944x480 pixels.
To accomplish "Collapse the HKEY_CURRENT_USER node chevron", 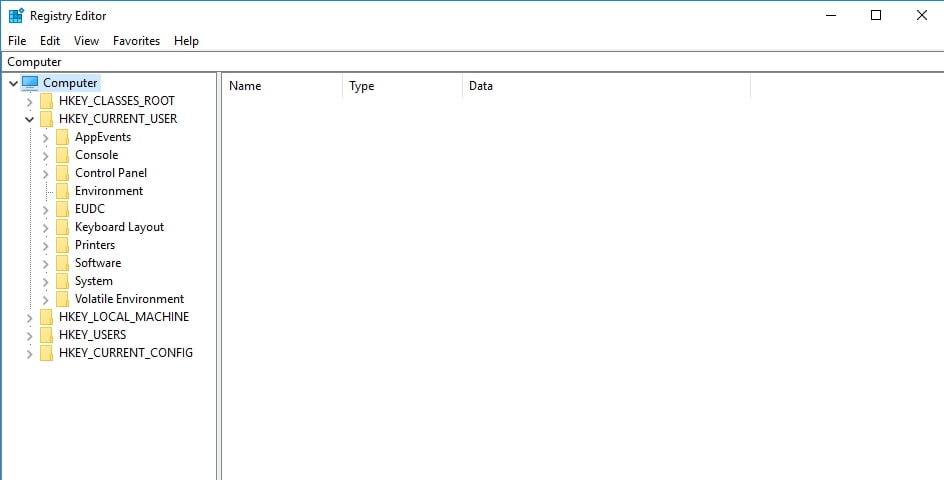I will (30, 119).
